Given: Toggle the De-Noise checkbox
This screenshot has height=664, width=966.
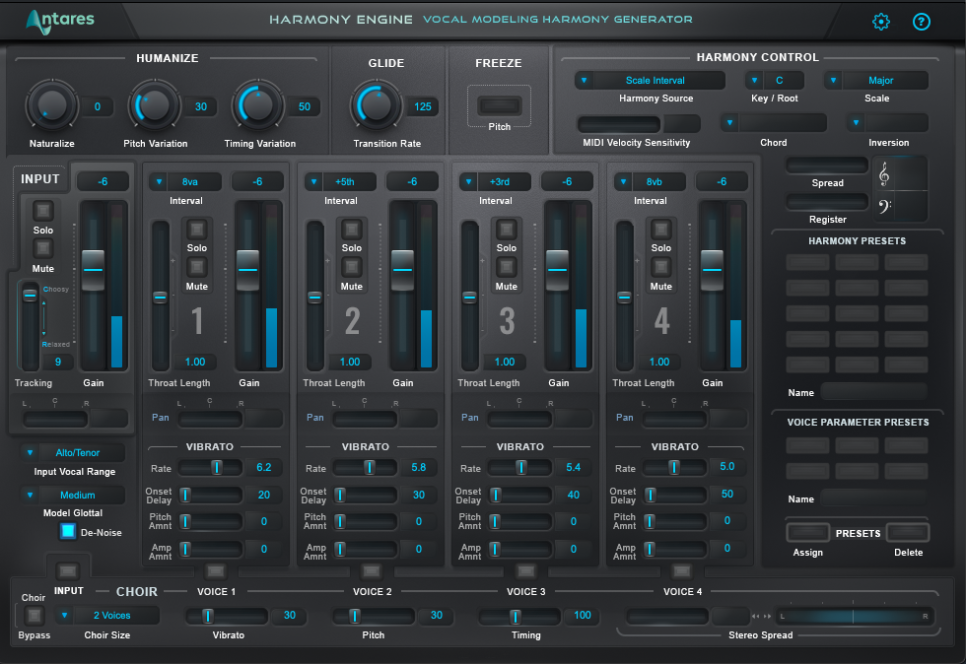Looking at the screenshot, I should [x=68, y=531].
